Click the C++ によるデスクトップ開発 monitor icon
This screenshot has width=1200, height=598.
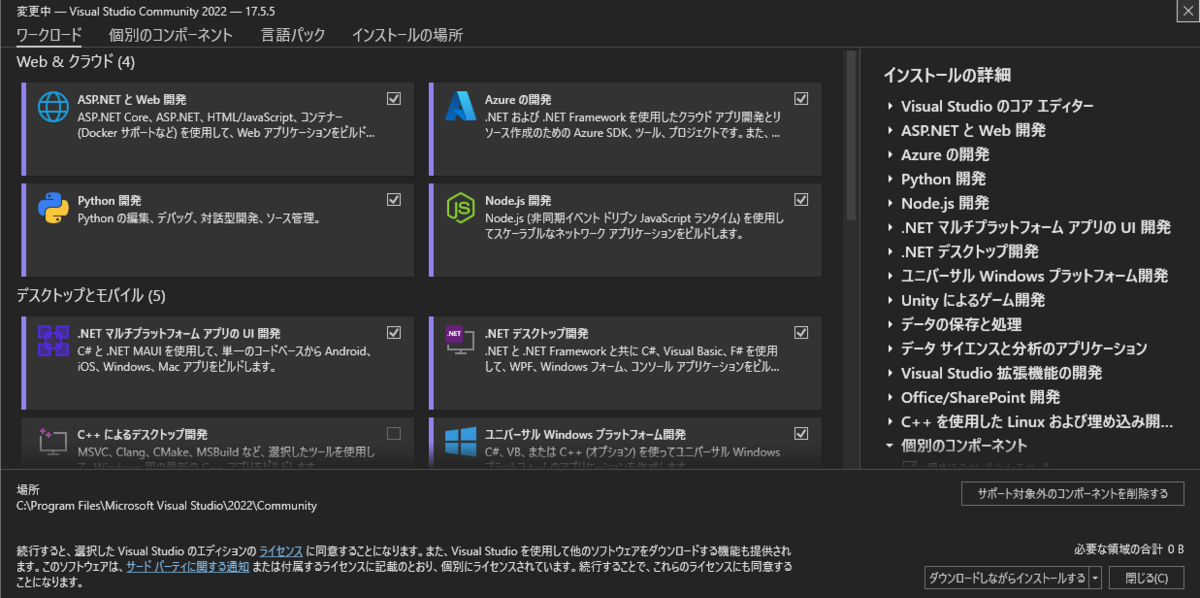pyautogui.click(x=53, y=441)
